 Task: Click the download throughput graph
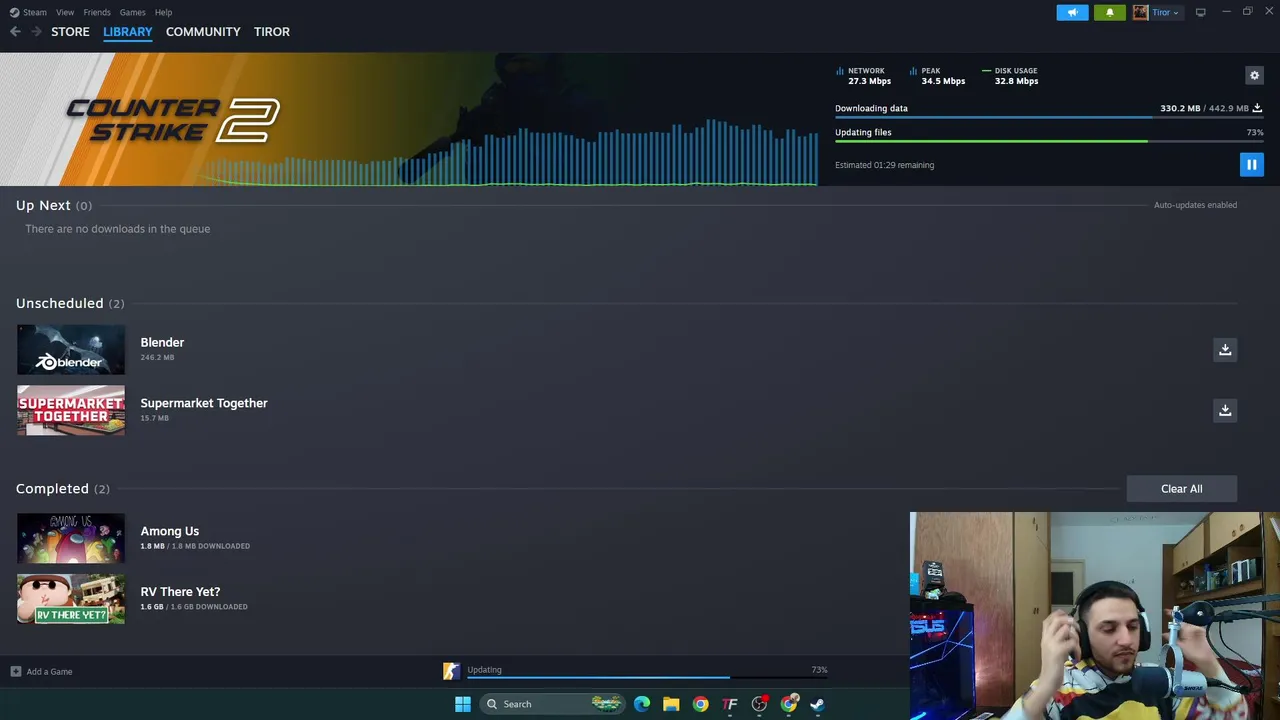(x=510, y=152)
